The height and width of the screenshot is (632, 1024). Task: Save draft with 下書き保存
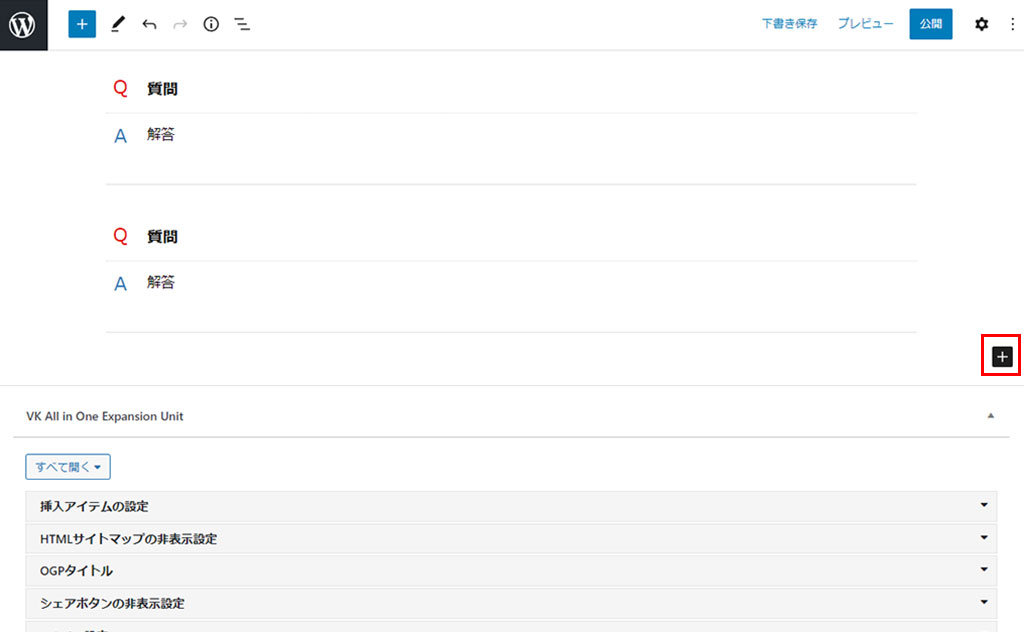click(789, 24)
